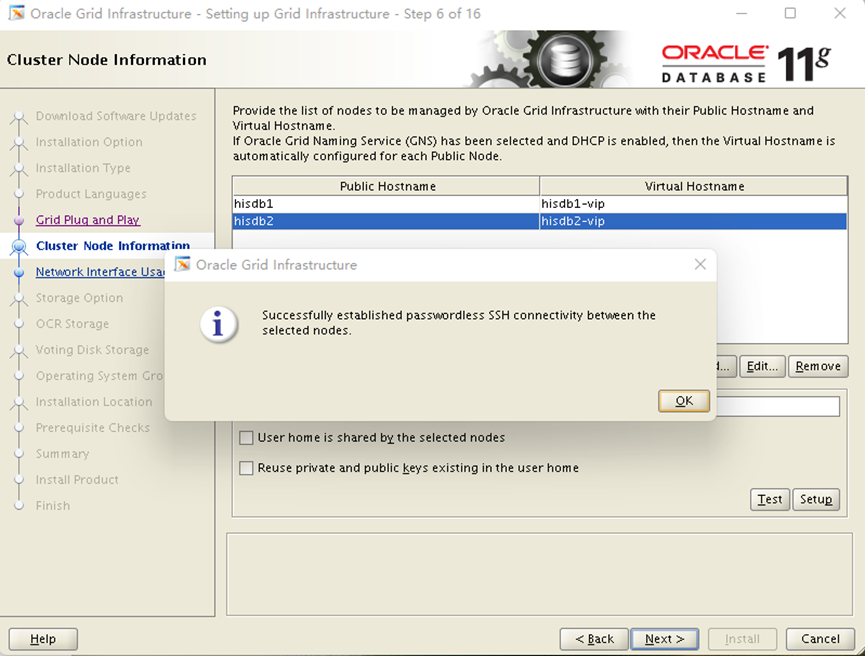
Task: Cancel the Grid Infrastructure installation
Action: [820, 639]
